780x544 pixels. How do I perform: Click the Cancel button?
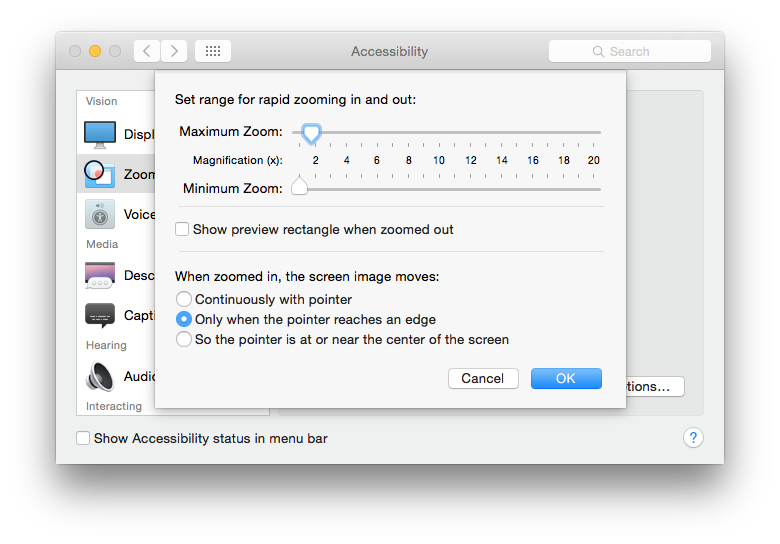pos(483,378)
